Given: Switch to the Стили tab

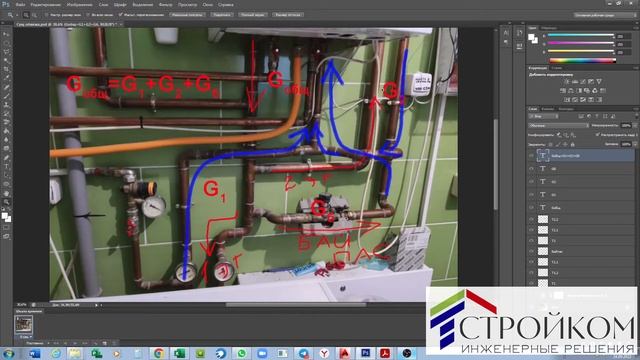Looking at the screenshot, I should tap(556, 68).
